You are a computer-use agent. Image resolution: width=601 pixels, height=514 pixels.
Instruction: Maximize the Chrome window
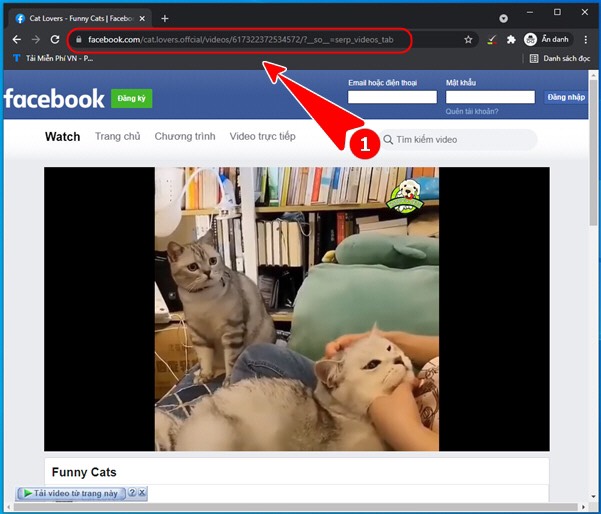click(x=557, y=12)
